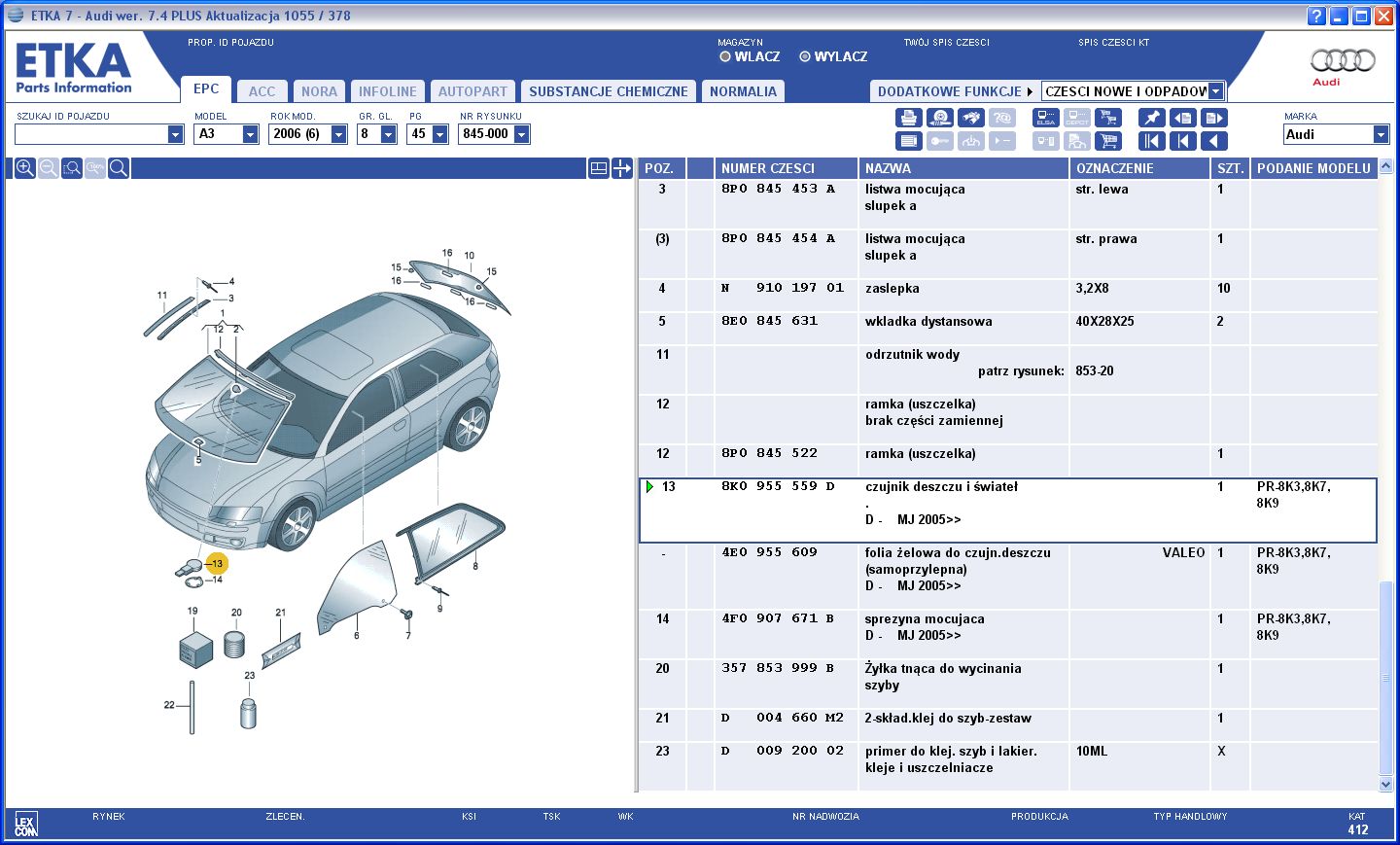
Task: Click the NUMER CZESCI column header
Action: 786,168
